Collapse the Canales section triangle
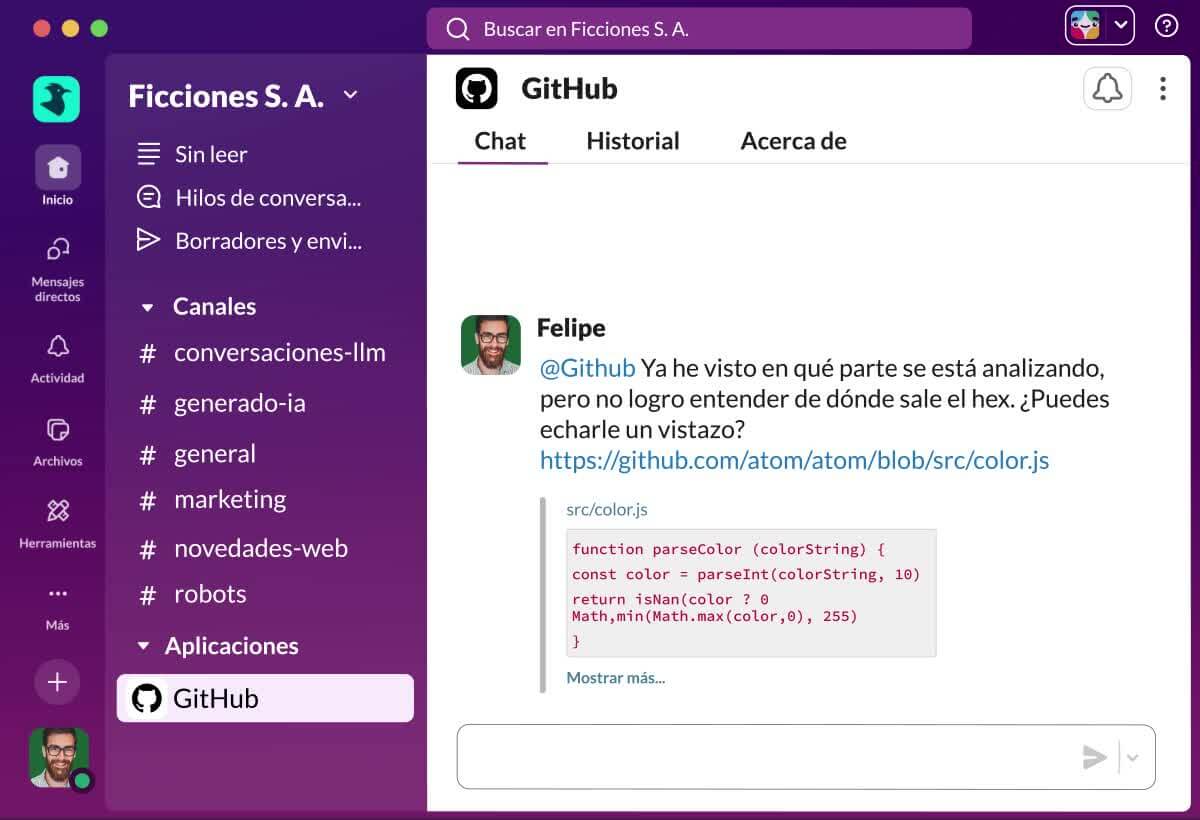This screenshot has width=1200, height=820. coord(148,308)
